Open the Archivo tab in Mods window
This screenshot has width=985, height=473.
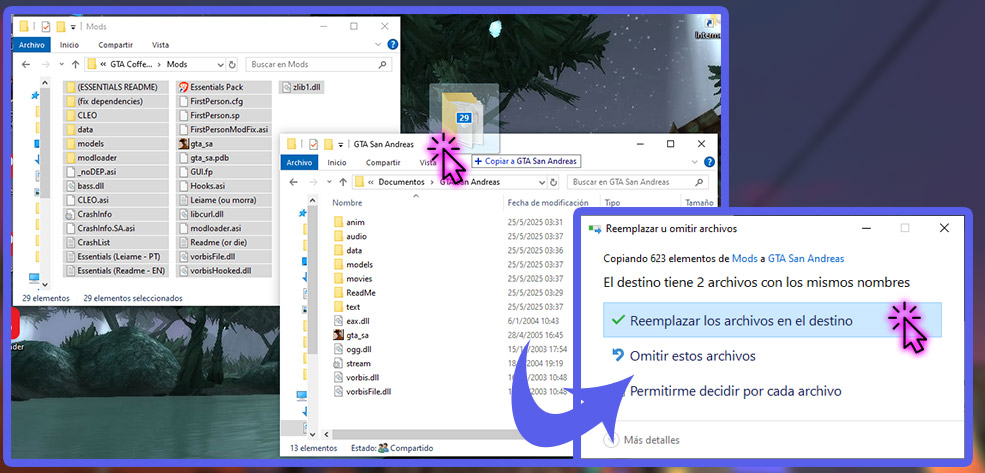(x=31, y=45)
